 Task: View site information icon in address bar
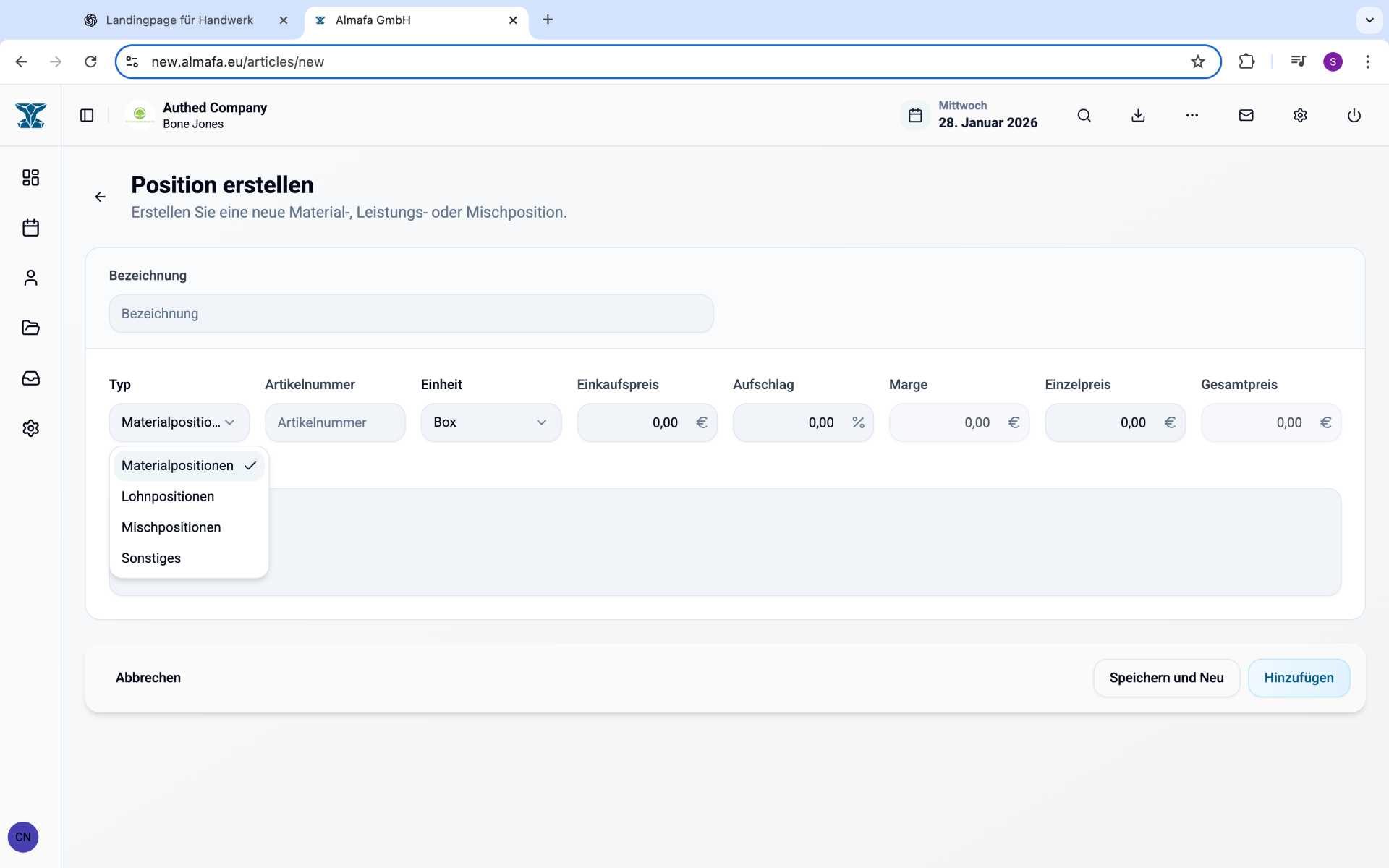(132, 61)
